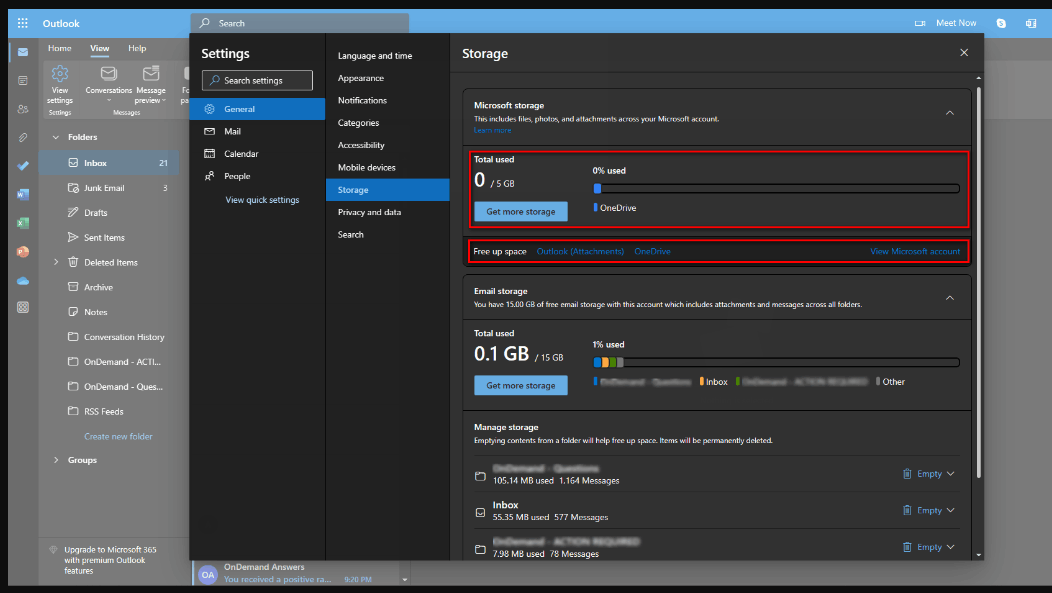1052x593 pixels.
Task: Open the dropdown arrow on the 7.98 MB row
Action: (951, 547)
